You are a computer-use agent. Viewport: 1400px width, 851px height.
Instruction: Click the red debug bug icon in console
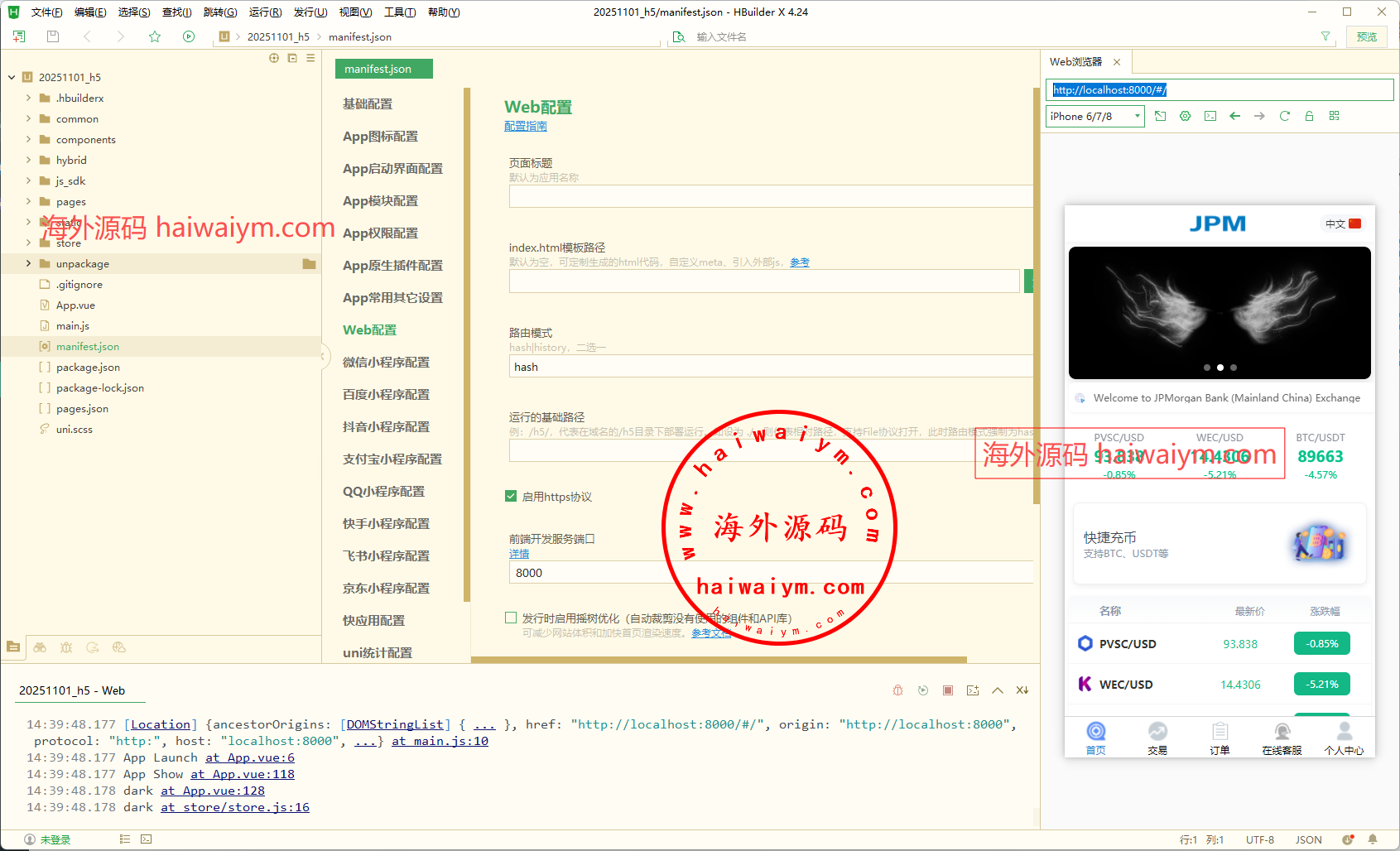[x=897, y=690]
